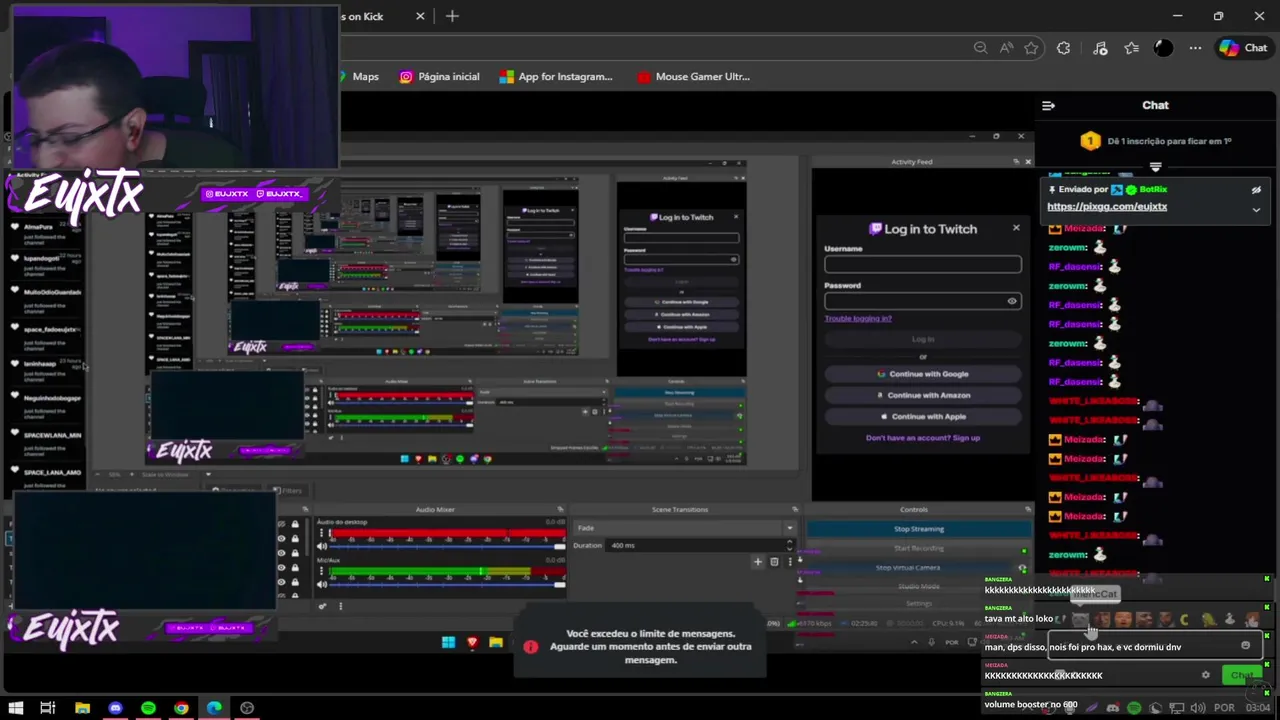Mute the Audio do desktop speaker
This screenshot has height=720, width=1280.
(x=322, y=546)
